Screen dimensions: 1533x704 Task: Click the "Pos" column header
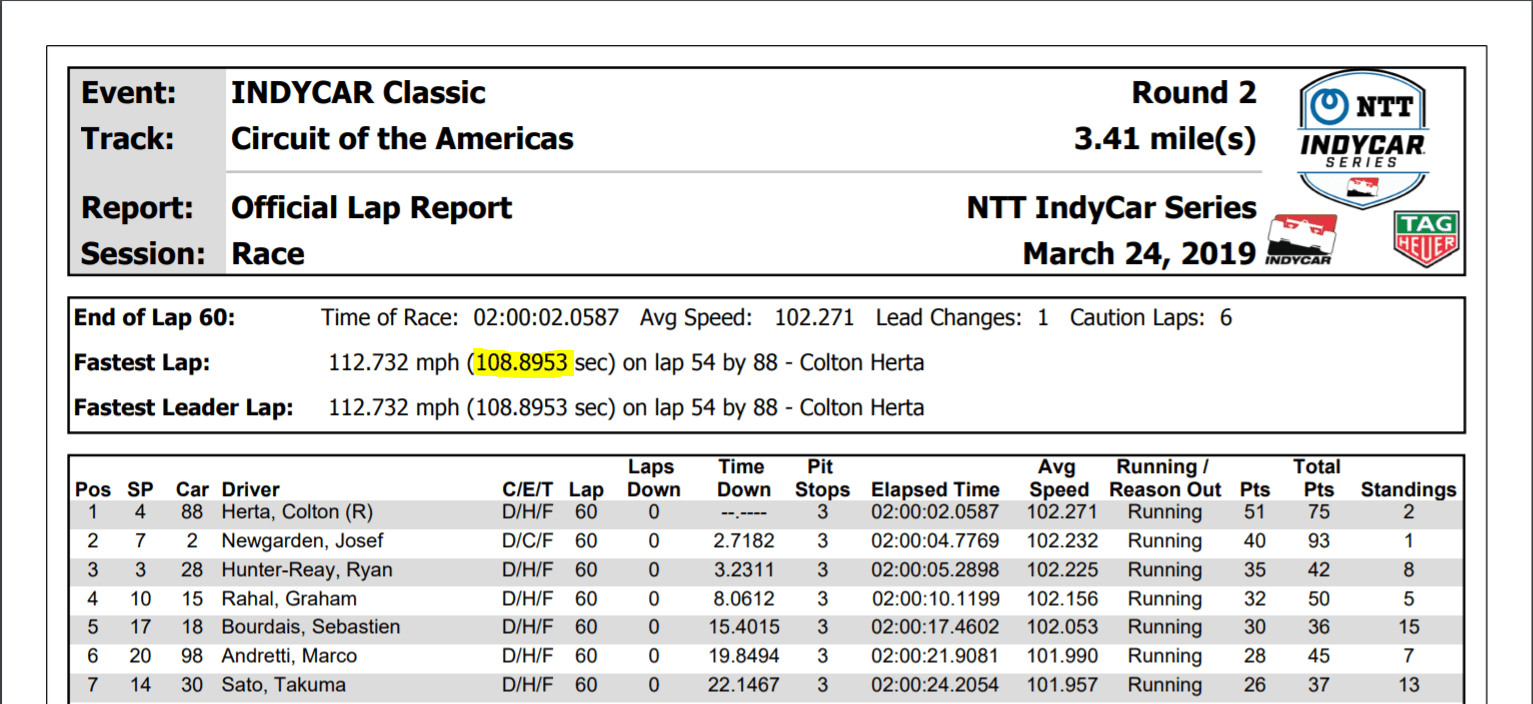(x=93, y=490)
